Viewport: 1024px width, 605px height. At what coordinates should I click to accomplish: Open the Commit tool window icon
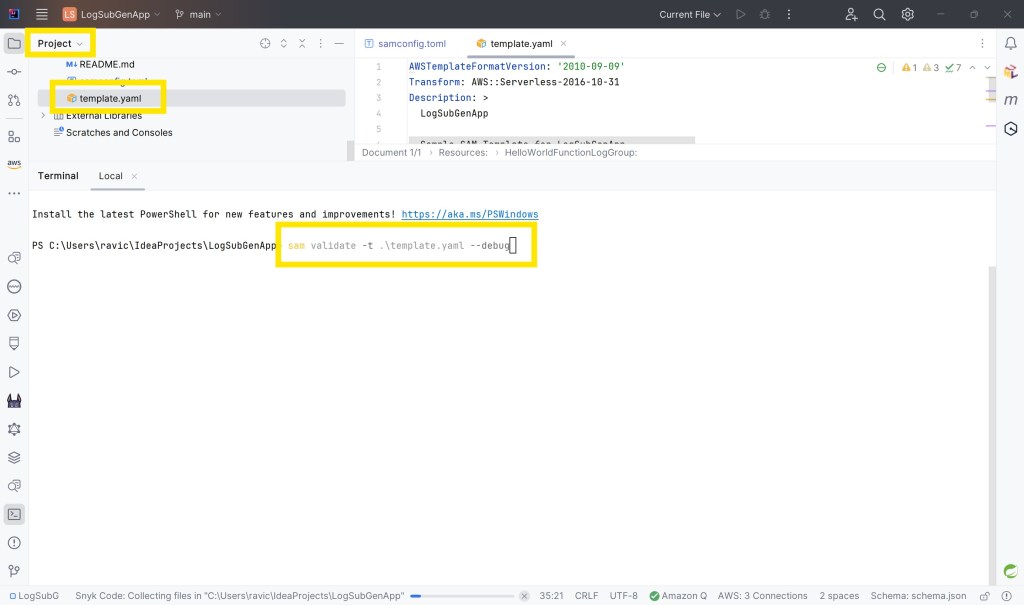(x=14, y=72)
